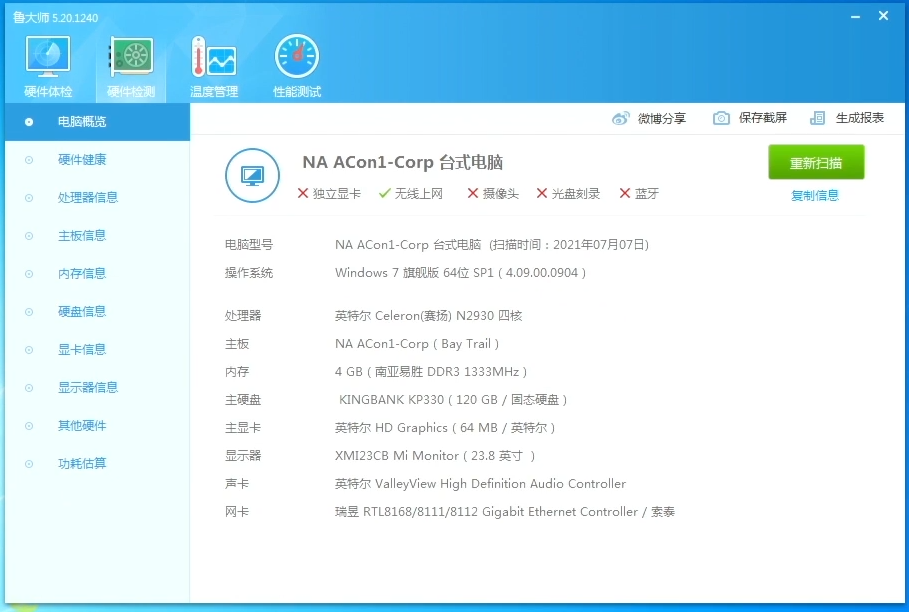Select the bullet icon beside 硬件健康
The height and width of the screenshot is (612, 909).
[x=29, y=160]
